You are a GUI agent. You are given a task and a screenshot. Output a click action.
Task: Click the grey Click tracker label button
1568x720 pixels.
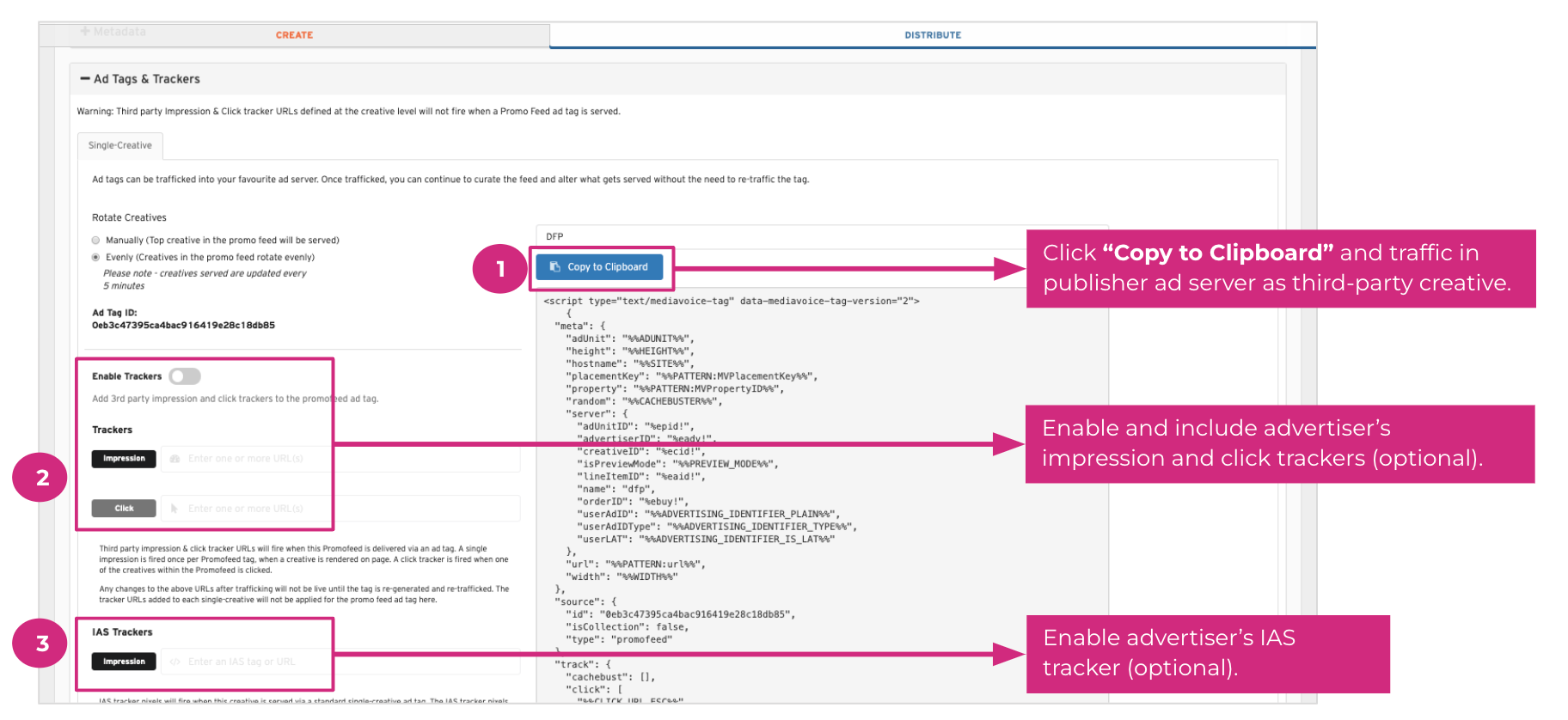(124, 509)
